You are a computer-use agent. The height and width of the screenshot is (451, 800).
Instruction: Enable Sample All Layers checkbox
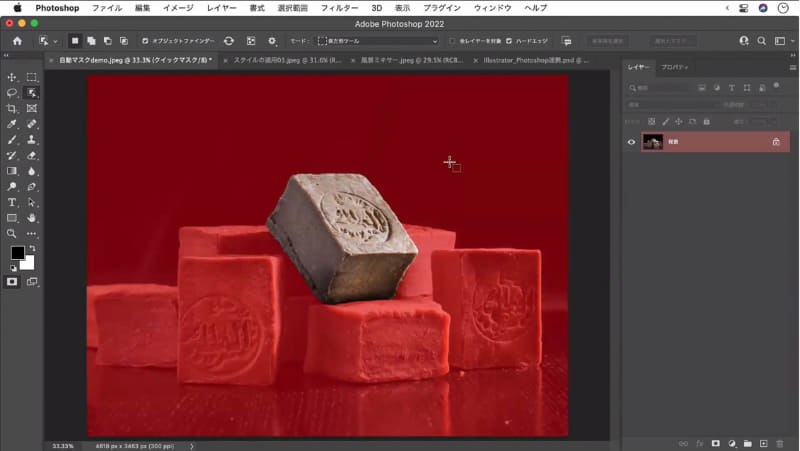pyautogui.click(x=452, y=41)
